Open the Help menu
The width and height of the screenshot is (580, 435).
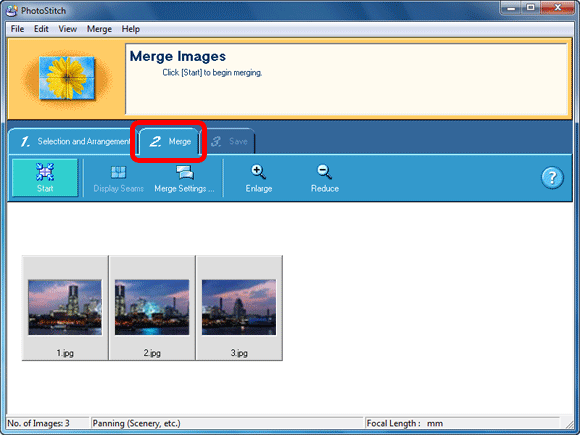click(131, 29)
